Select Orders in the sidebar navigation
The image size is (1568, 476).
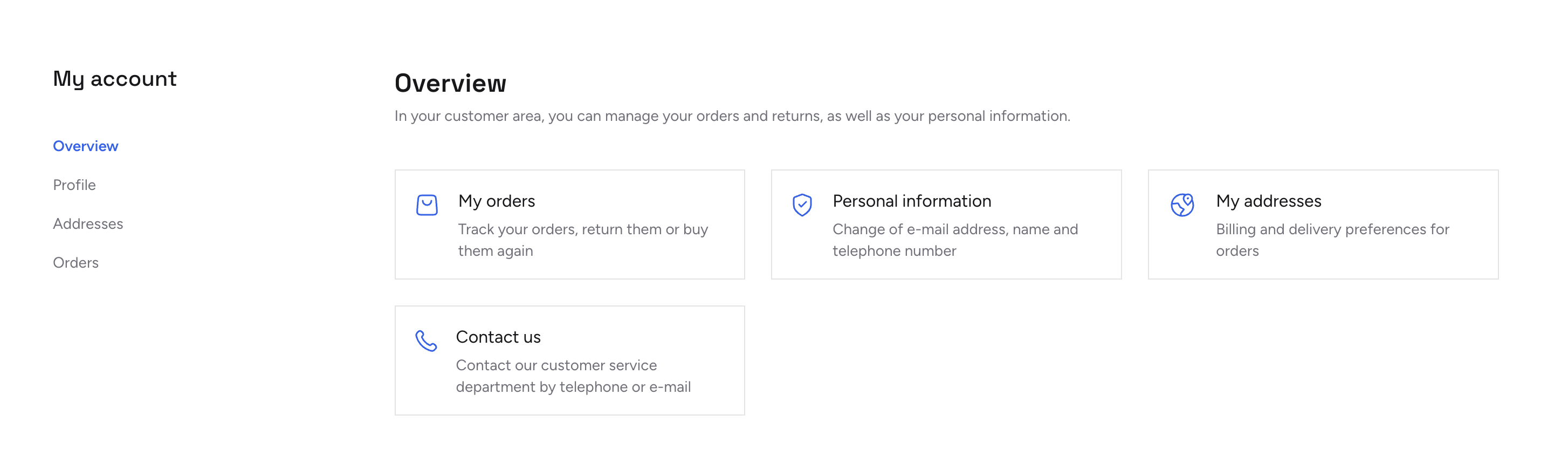click(x=76, y=263)
